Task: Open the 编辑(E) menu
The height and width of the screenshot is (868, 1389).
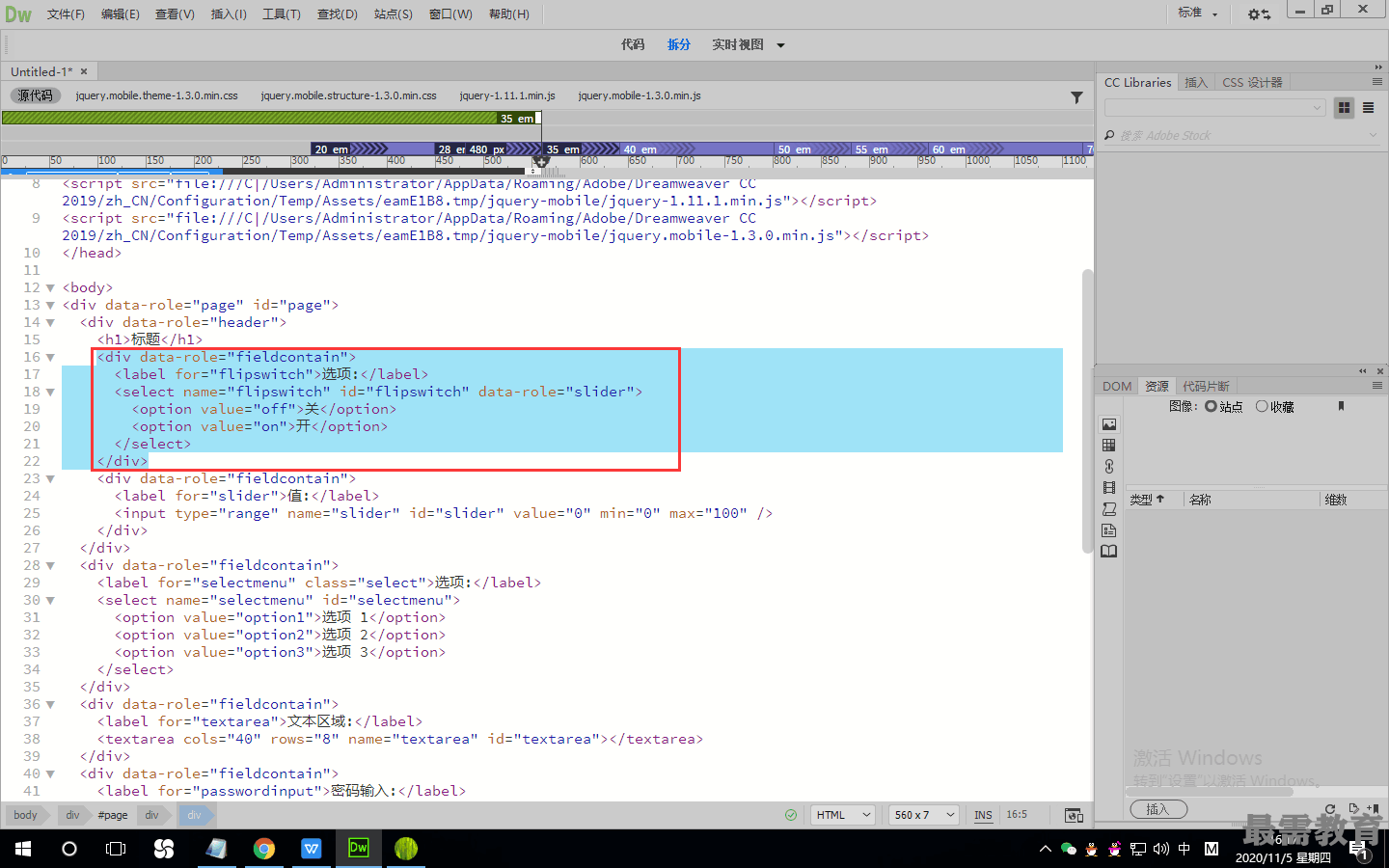Action: tap(121, 14)
